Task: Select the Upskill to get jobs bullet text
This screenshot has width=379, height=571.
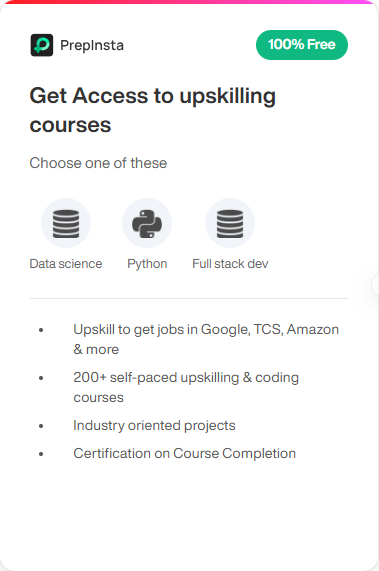Action: [x=206, y=339]
